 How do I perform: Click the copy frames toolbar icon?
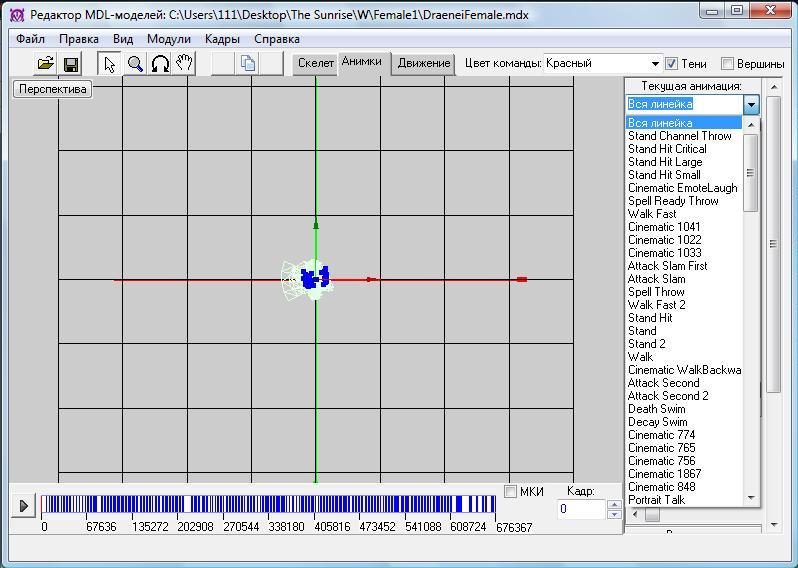248,64
